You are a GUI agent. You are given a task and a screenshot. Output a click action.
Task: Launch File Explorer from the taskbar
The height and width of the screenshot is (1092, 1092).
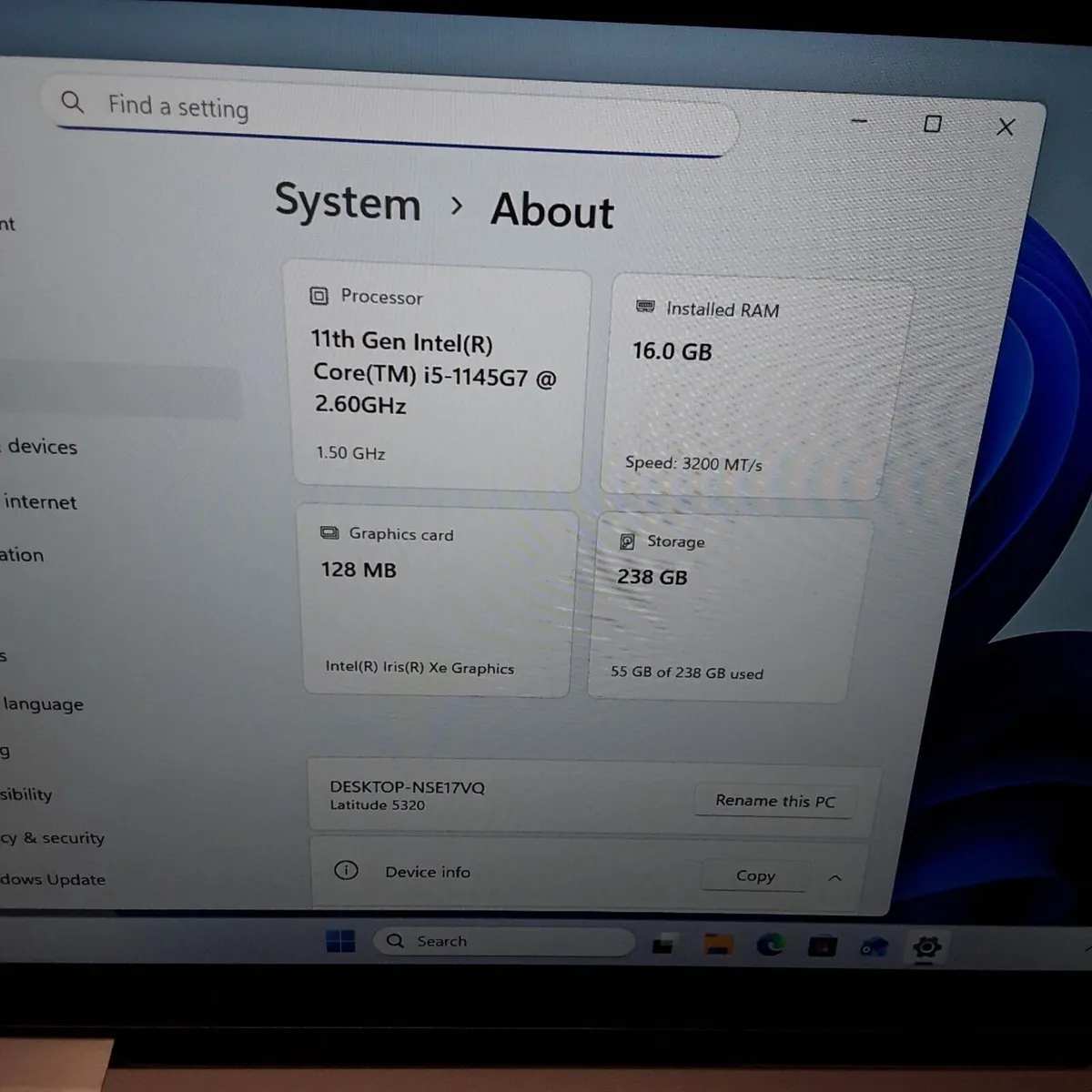pyautogui.click(x=717, y=945)
